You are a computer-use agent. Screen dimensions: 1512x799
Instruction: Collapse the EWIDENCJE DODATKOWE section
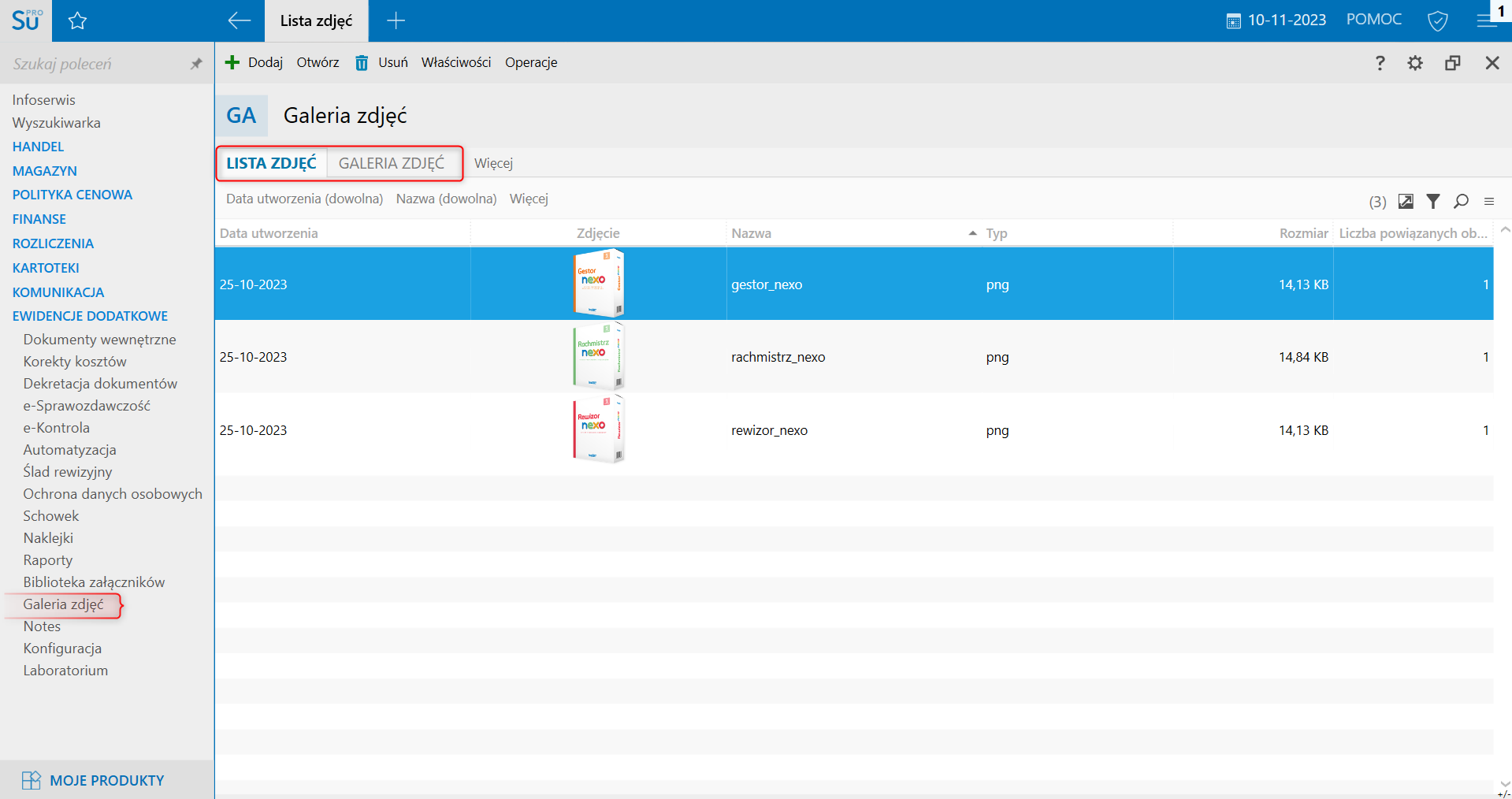(90, 316)
